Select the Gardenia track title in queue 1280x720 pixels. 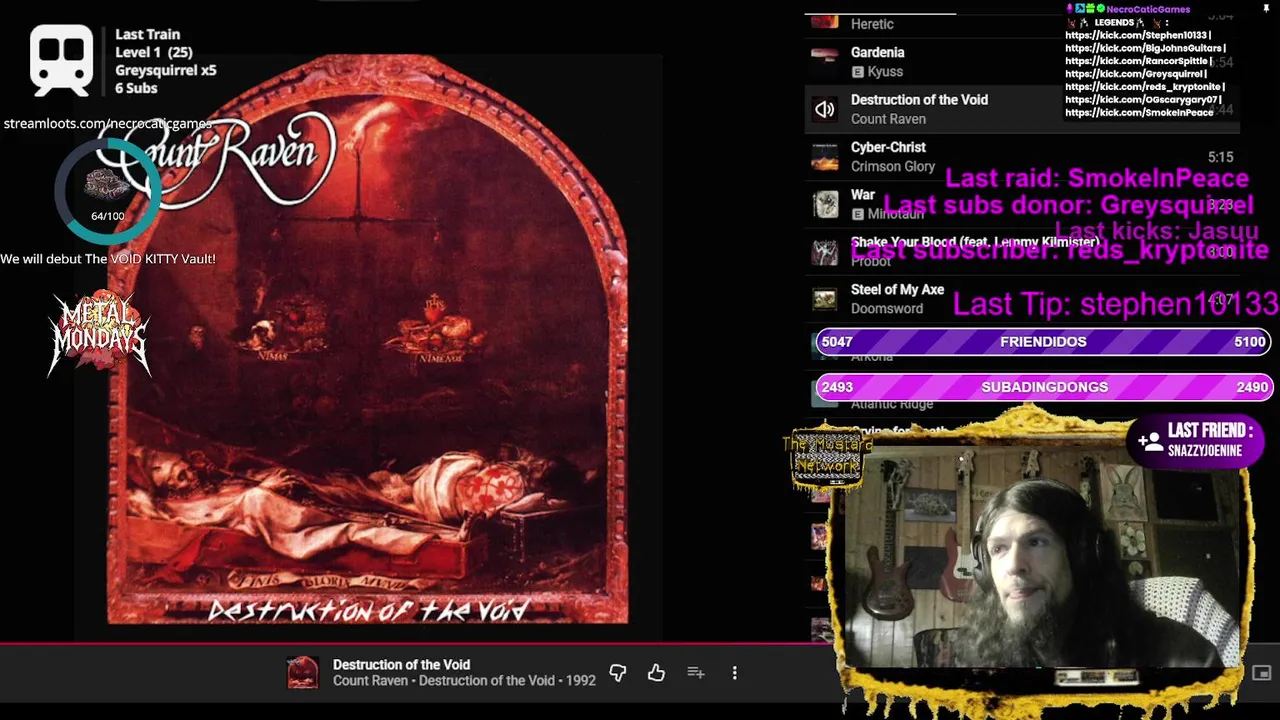pyautogui.click(x=877, y=52)
